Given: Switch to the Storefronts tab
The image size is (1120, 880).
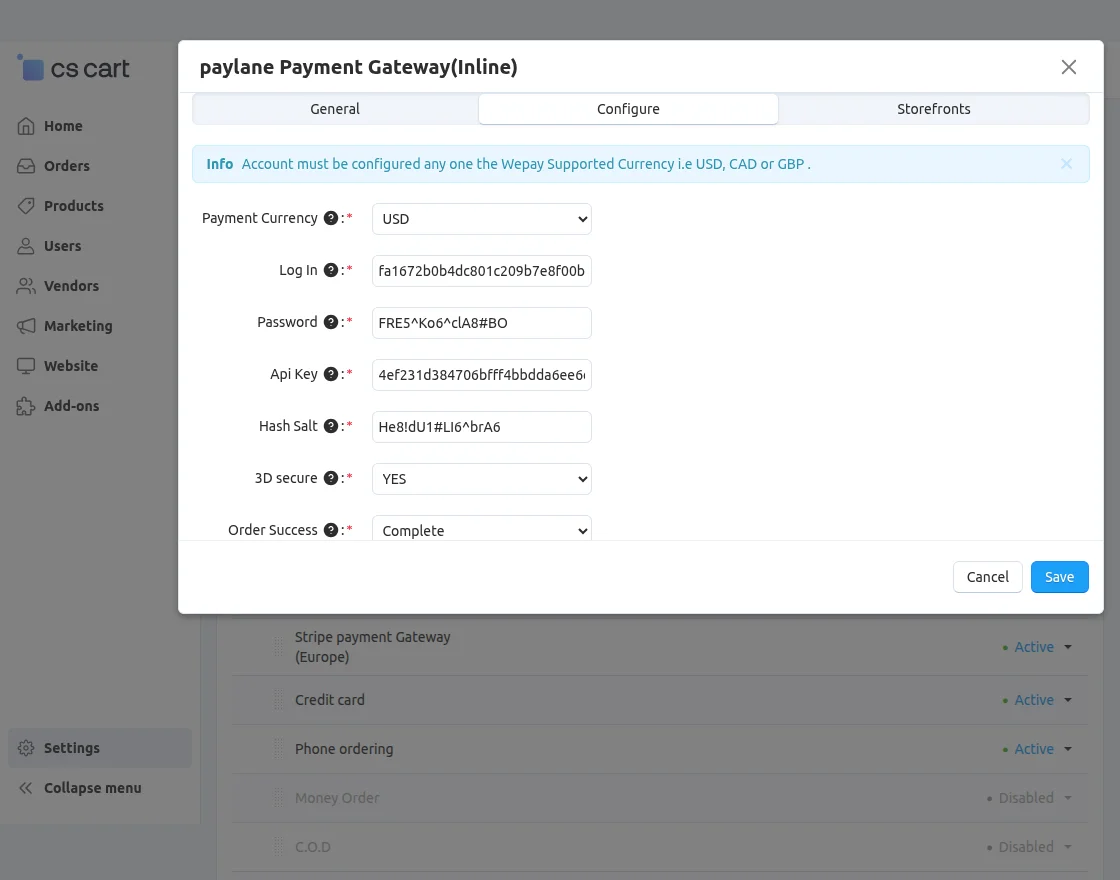Looking at the screenshot, I should point(934,109).
